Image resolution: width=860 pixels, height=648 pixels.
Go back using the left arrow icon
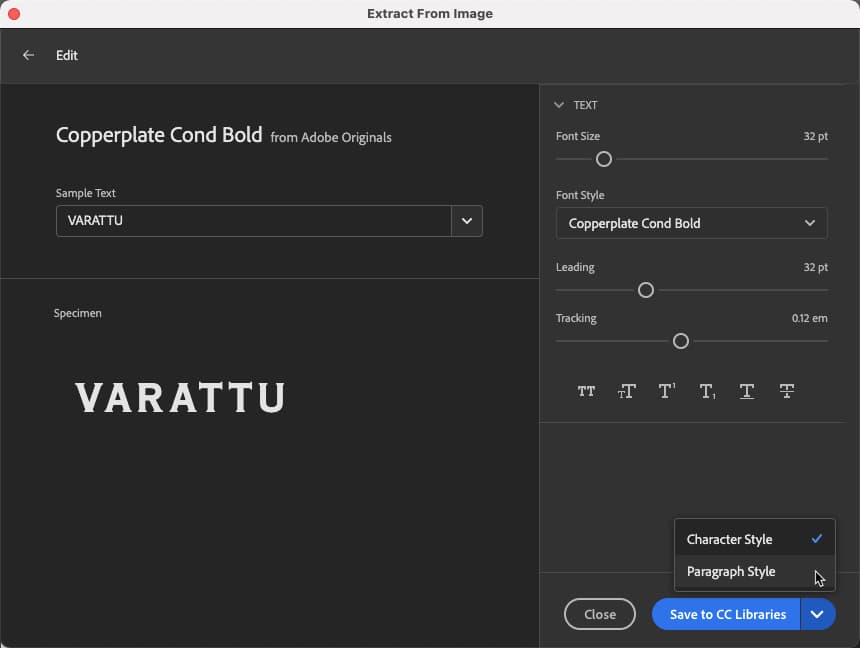(x=29, y=55)
